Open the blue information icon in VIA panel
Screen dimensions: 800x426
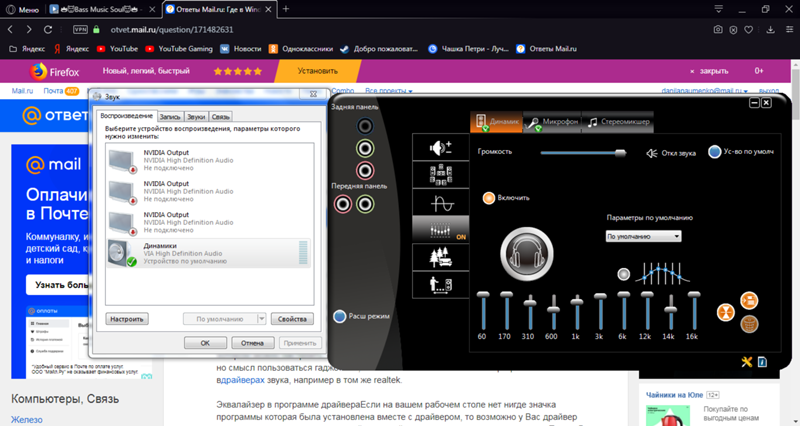pos(762,362)
